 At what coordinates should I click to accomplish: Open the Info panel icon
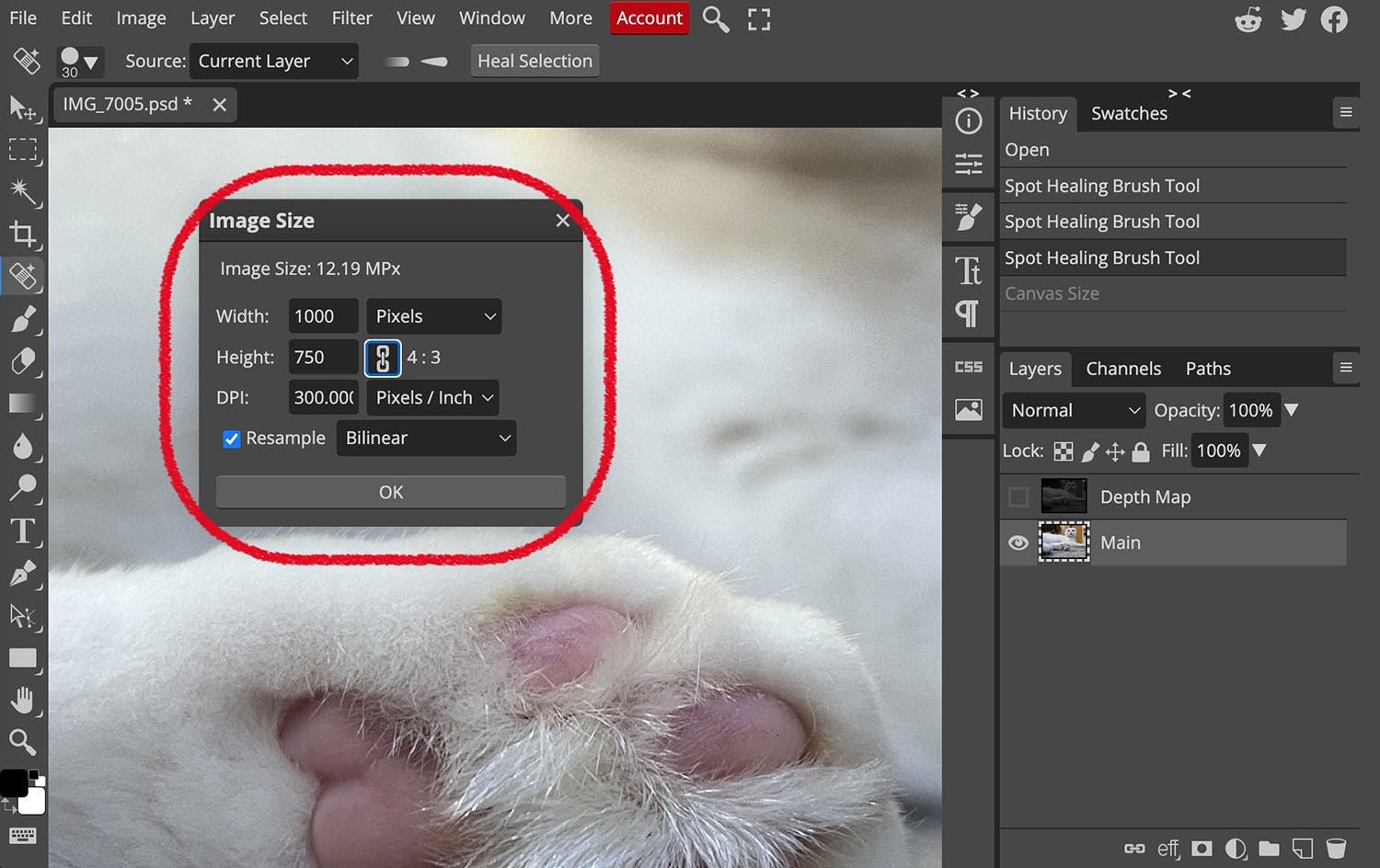click(969, 120)
